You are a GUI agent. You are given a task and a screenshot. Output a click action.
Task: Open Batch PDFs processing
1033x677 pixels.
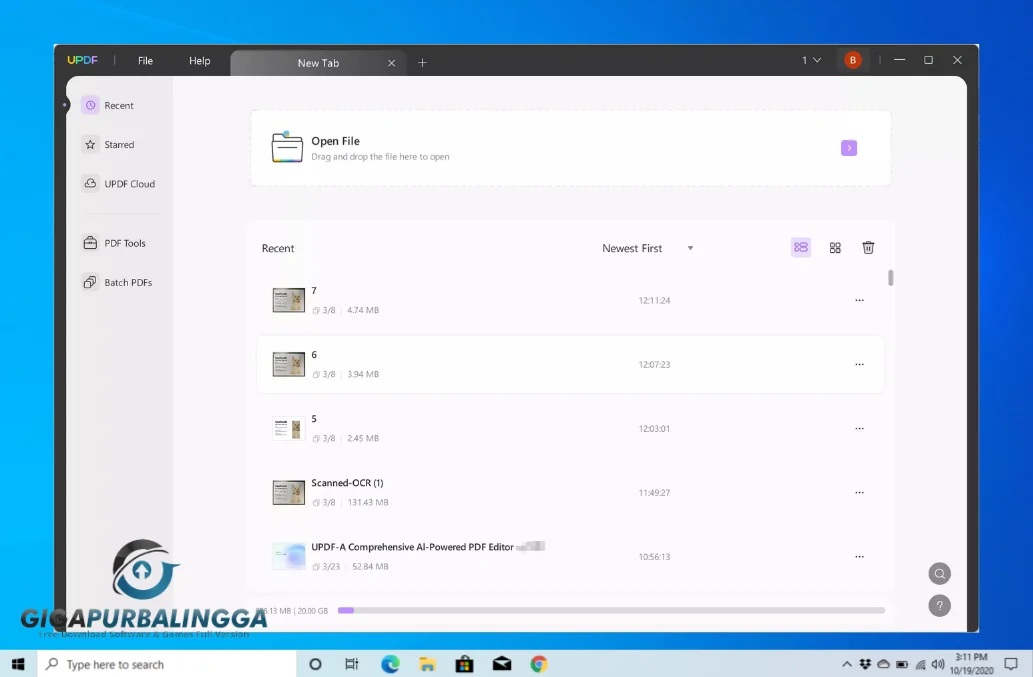point(116,283)
